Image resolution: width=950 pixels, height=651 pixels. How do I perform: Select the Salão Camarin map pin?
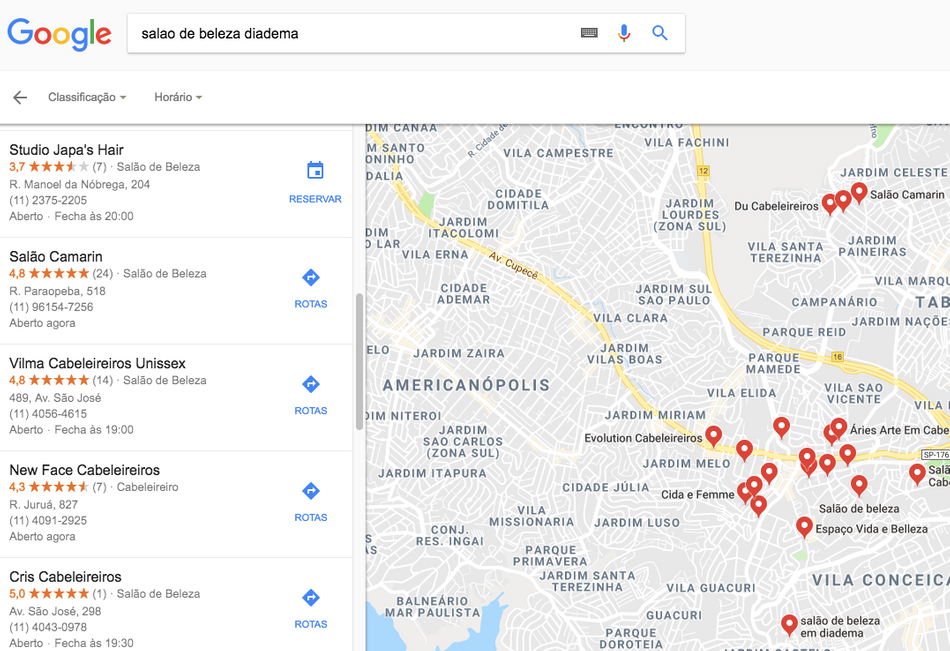coord(859,192)
